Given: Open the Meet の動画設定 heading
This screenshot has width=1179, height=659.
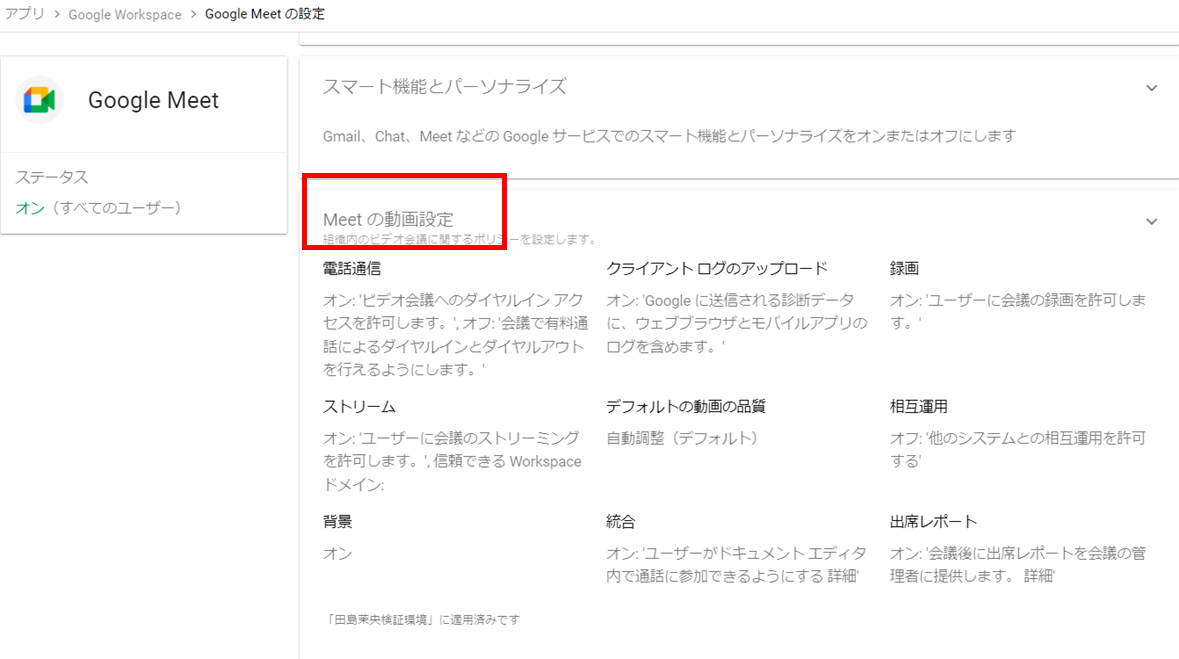Looking at the screenshot, I should pos(388,219).
